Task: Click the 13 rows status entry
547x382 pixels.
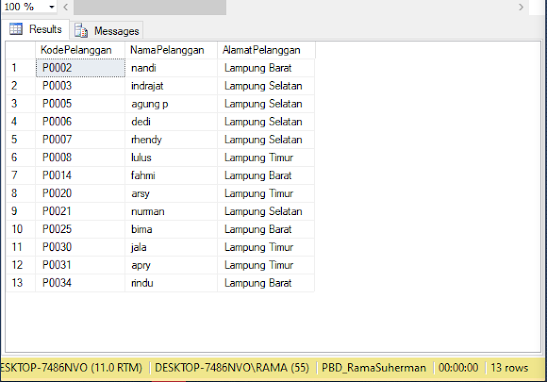Action: pyautogui.click(x=509, y=368)
